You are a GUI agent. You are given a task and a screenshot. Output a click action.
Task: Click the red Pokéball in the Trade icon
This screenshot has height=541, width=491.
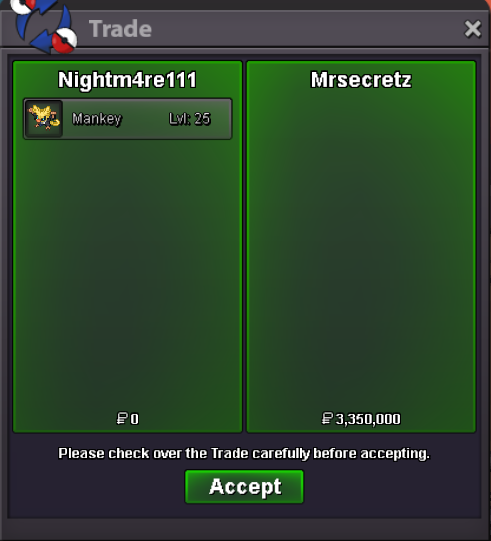(x=65, y=40)
